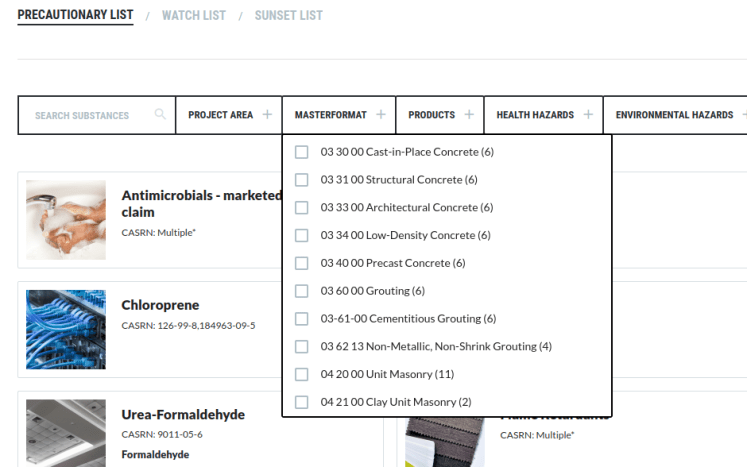Check 03 40 00 Precast Concrete option
This screenshot has height=467, width=747.
(302, 263)
